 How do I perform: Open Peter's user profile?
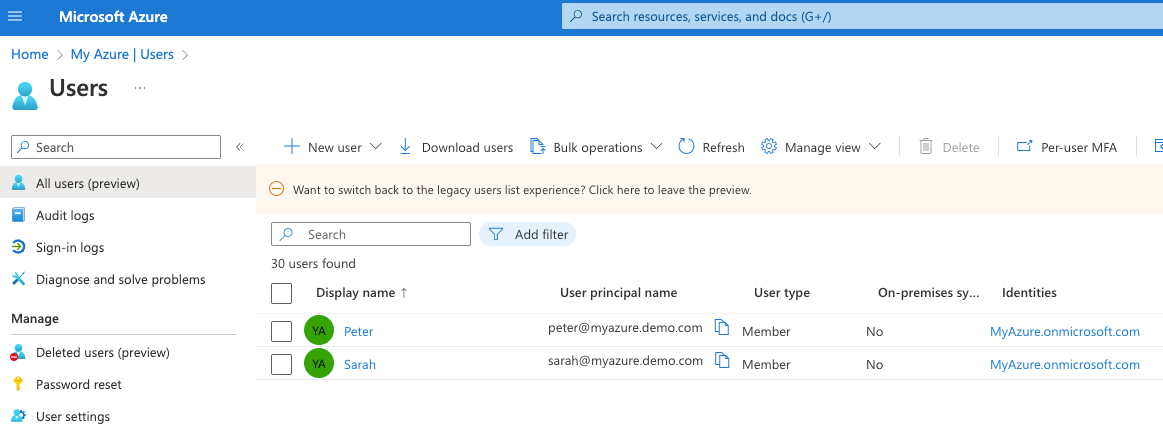coord(358,331)
